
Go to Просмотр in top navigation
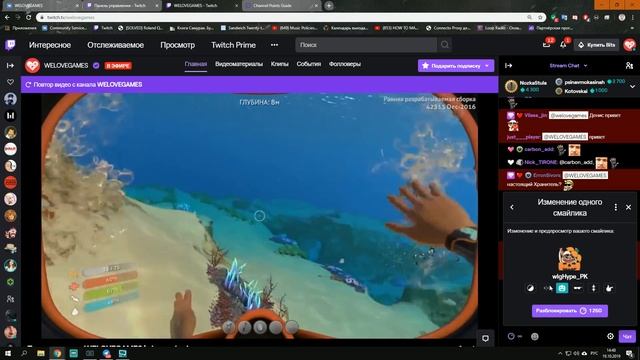coord(178,45)
